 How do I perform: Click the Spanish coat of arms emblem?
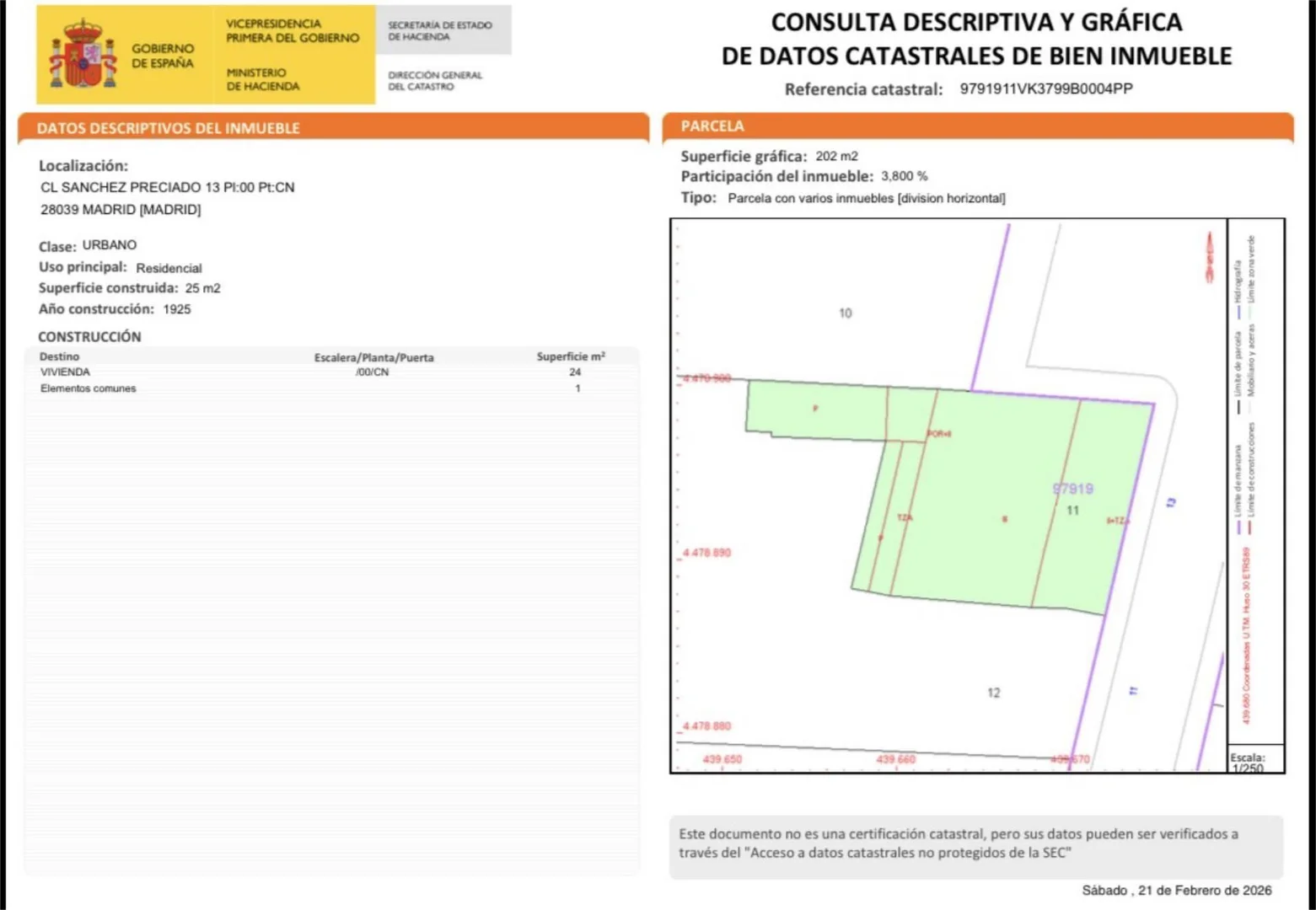click(83, 56)
